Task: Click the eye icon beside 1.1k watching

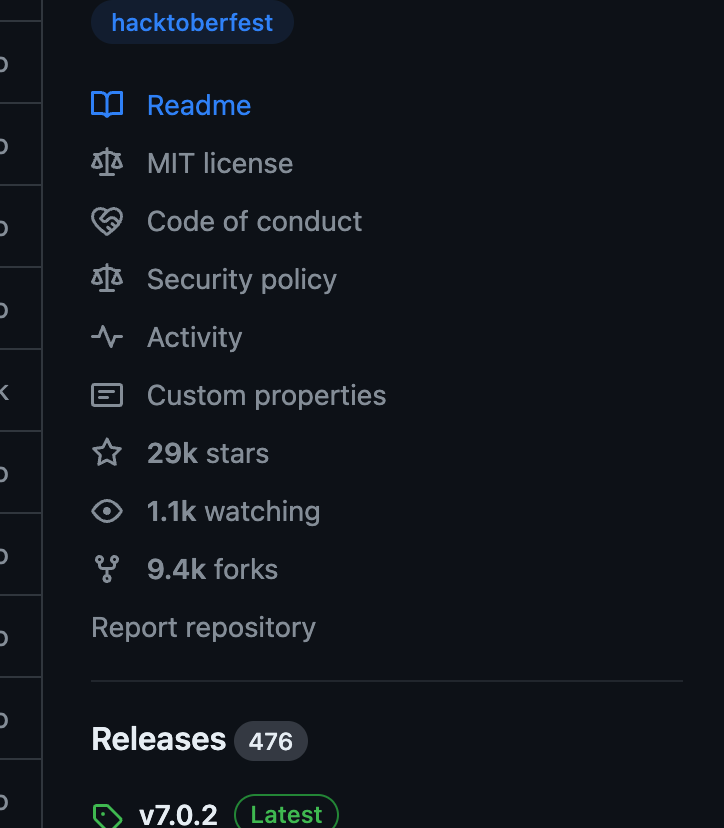Action: pyautogui.click(x=107, y=511)
